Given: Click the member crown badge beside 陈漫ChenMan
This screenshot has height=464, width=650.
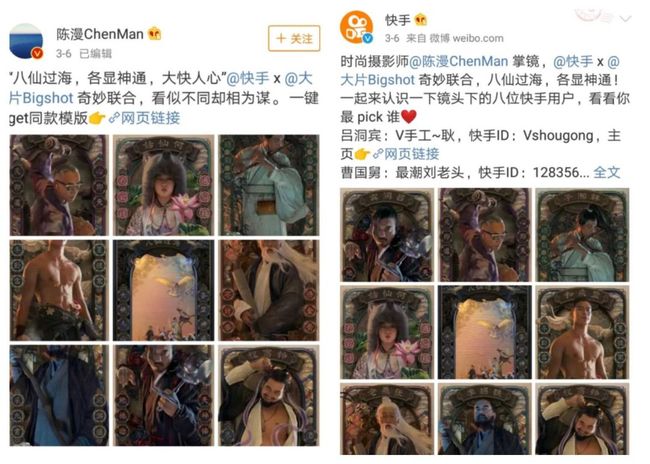Looking at the screenshot, I should (x=155, y=33).
